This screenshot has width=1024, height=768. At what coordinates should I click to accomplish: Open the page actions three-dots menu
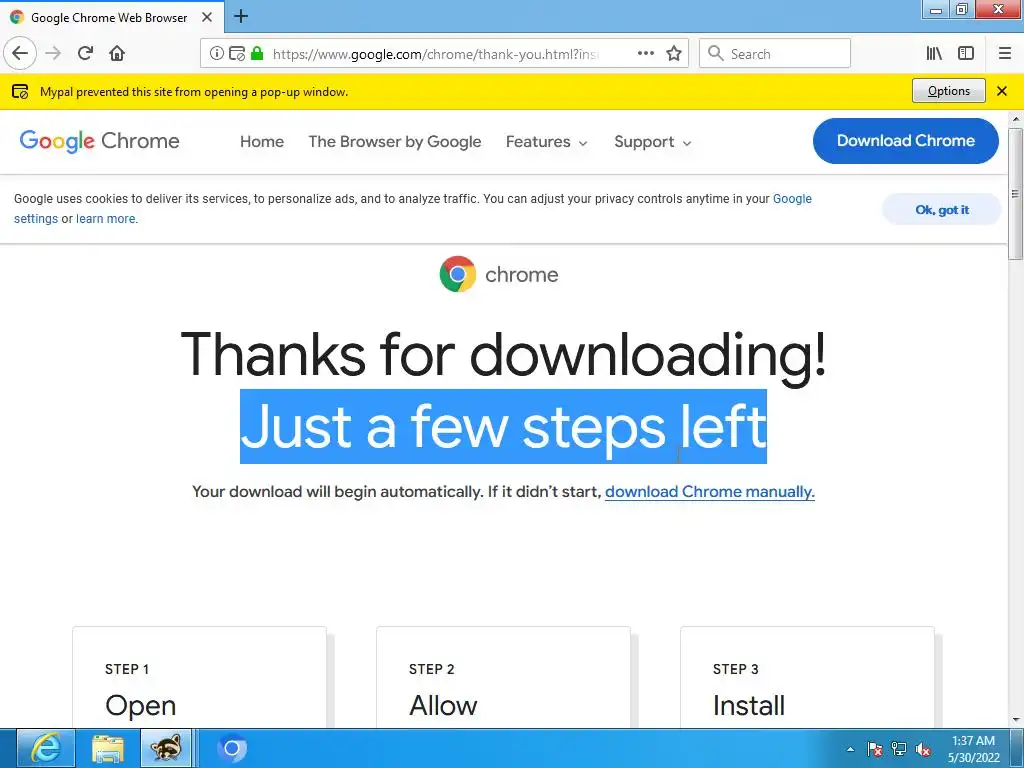point(646,54)
